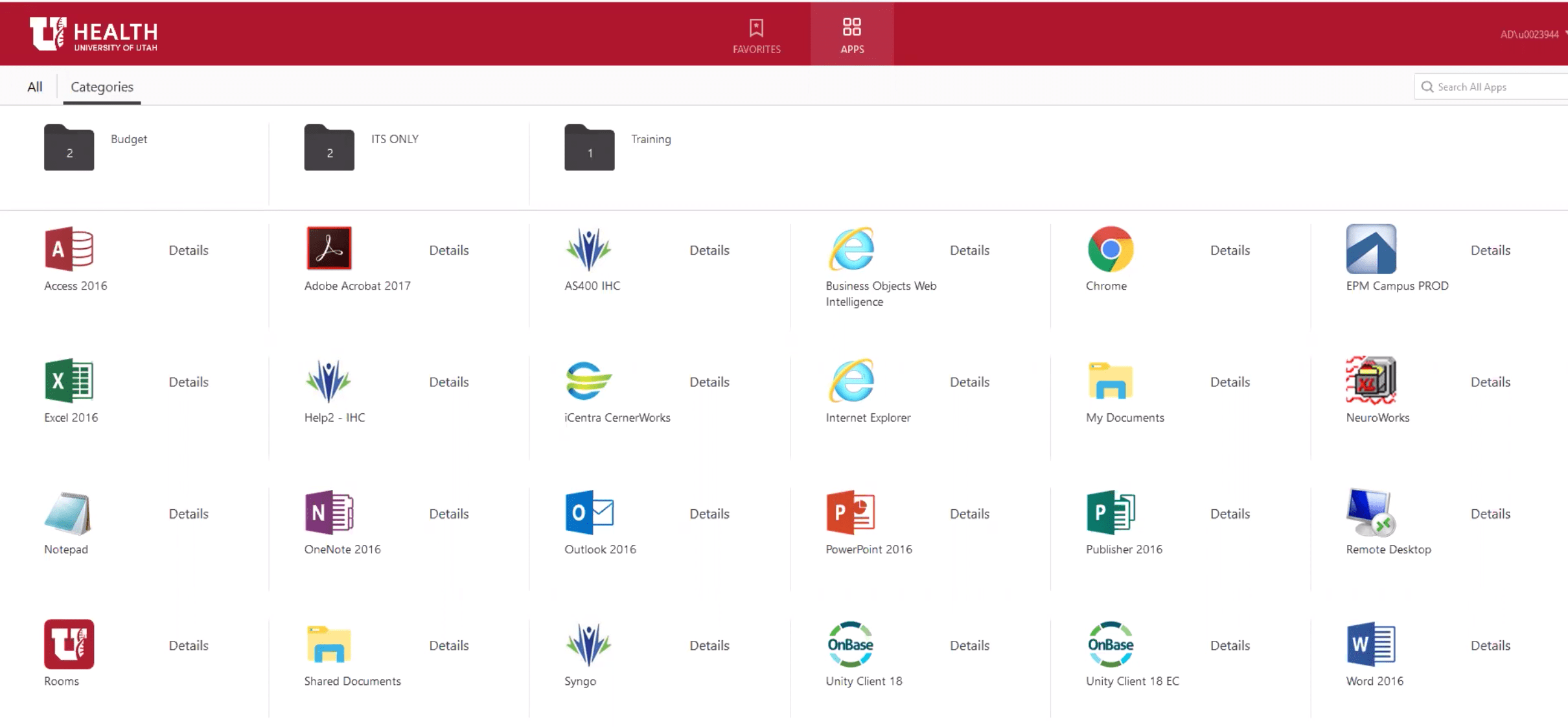Open the Internet Explorer icon
Screen dimensions: 1568x727
click(851, 380)
